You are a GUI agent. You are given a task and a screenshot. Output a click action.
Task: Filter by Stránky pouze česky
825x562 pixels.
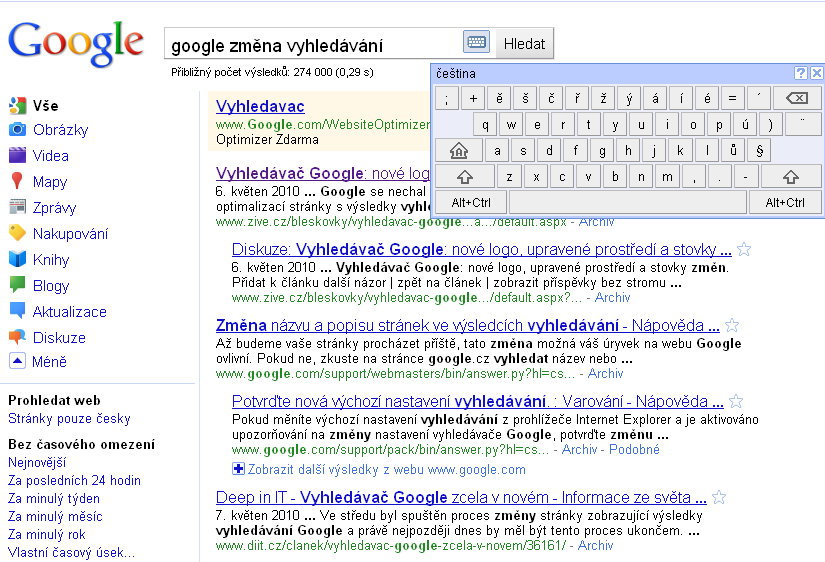point(69,419)
